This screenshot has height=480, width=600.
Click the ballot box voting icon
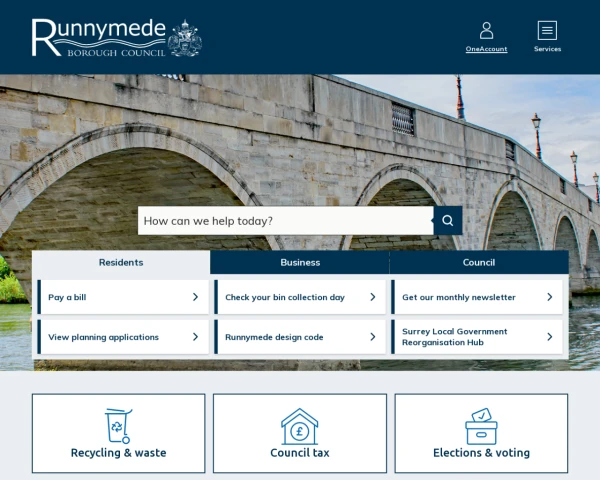[x=481, y=426]
